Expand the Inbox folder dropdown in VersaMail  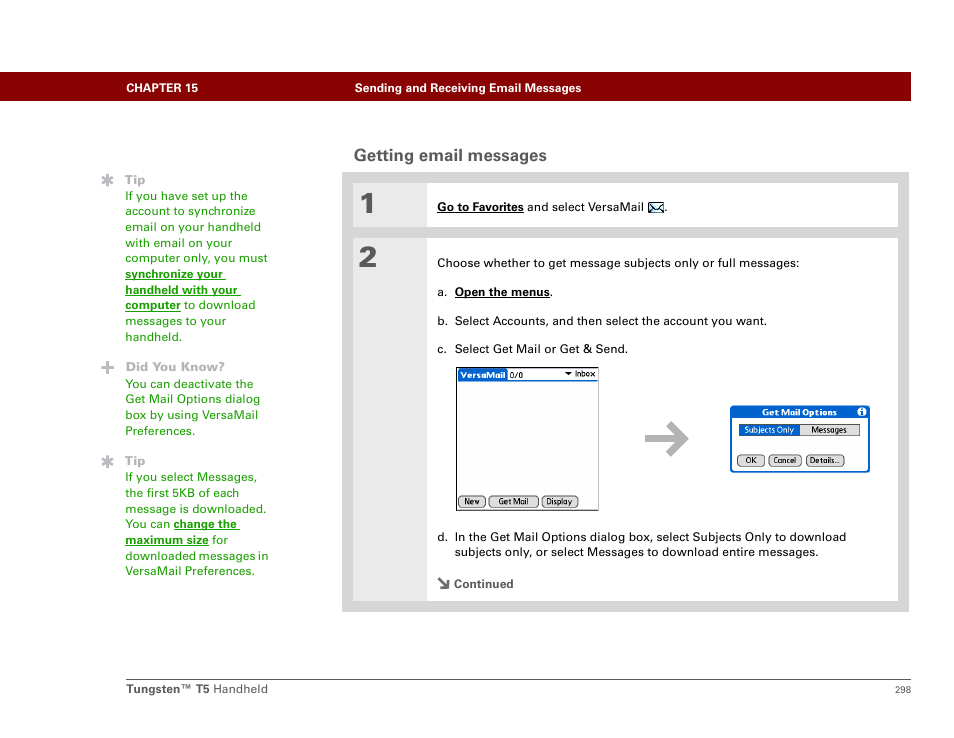[580, 374]
